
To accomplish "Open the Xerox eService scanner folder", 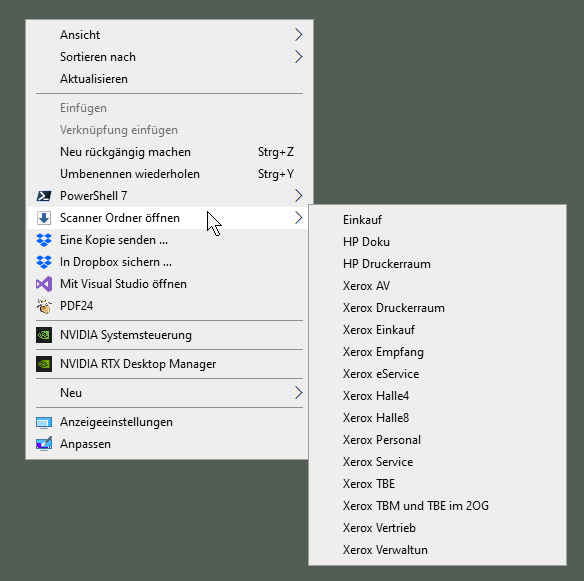I will pos(437,374).
